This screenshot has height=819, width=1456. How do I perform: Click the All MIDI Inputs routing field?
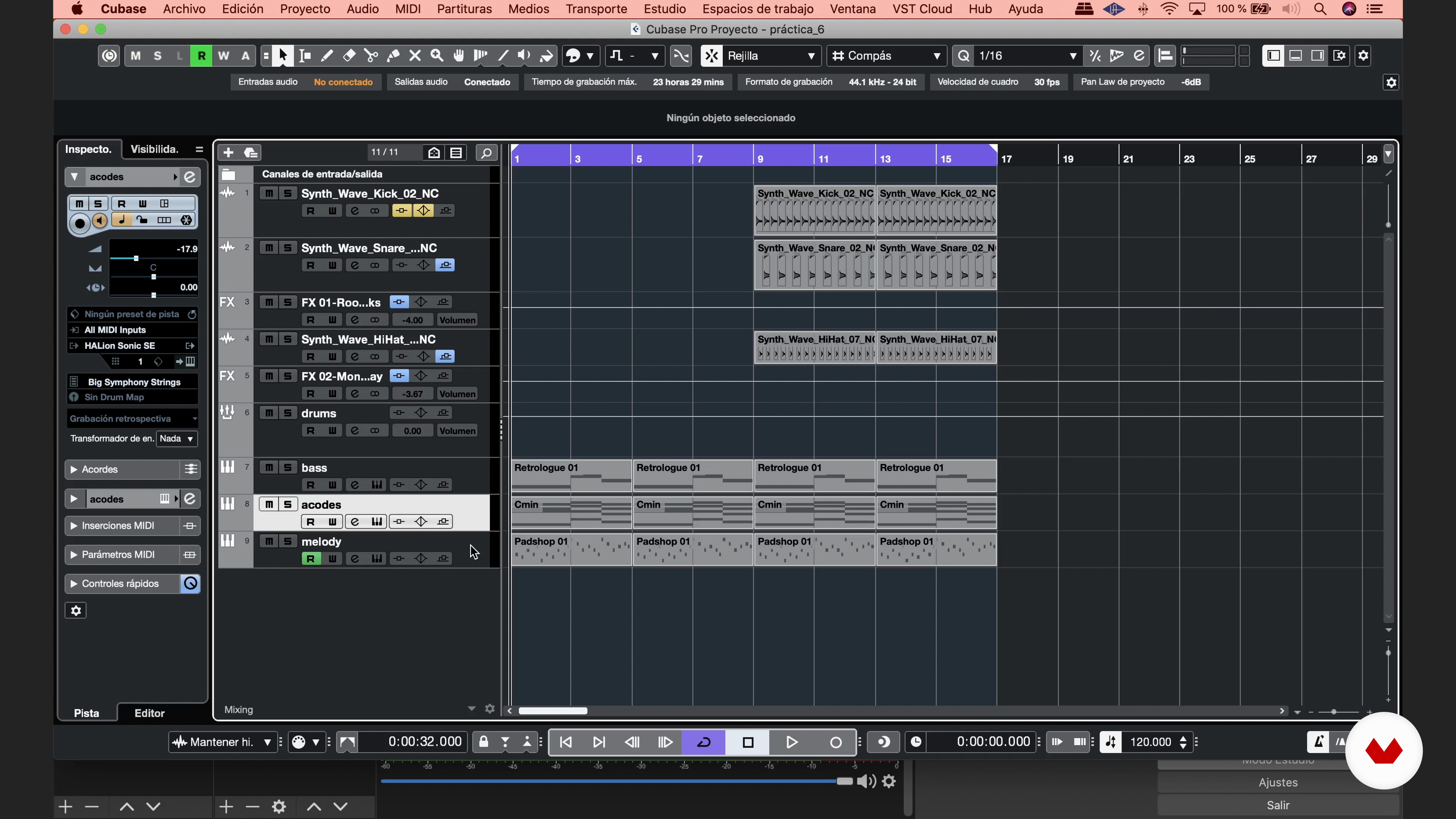coord(133,330)
